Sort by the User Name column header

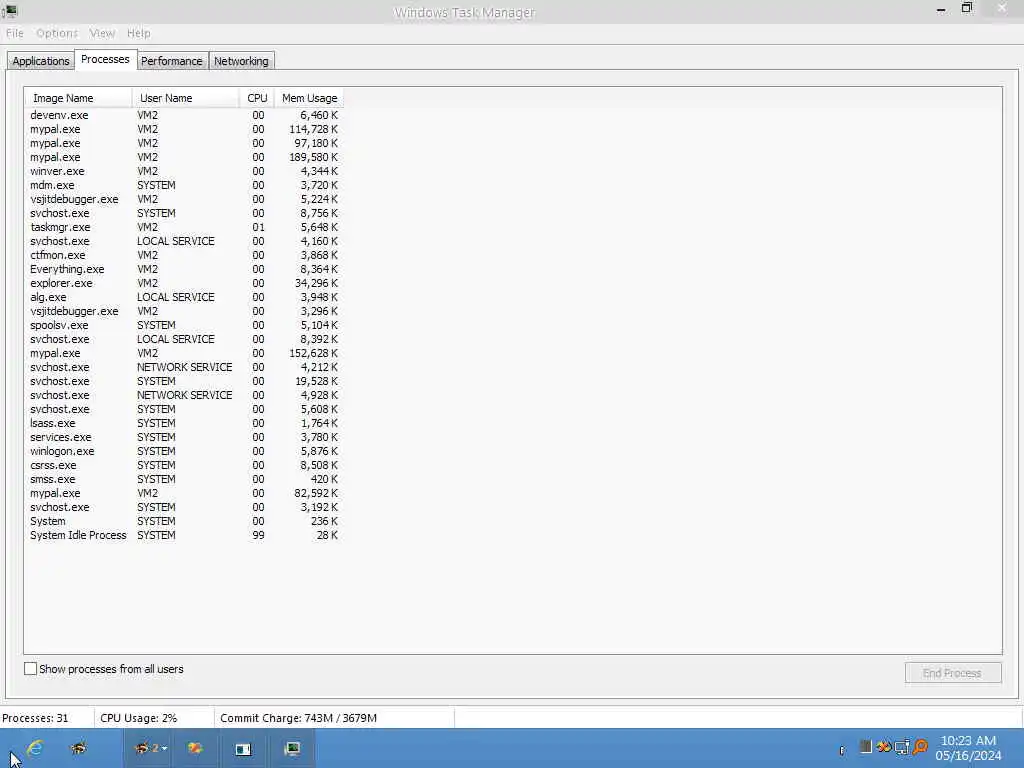point(185,98)
